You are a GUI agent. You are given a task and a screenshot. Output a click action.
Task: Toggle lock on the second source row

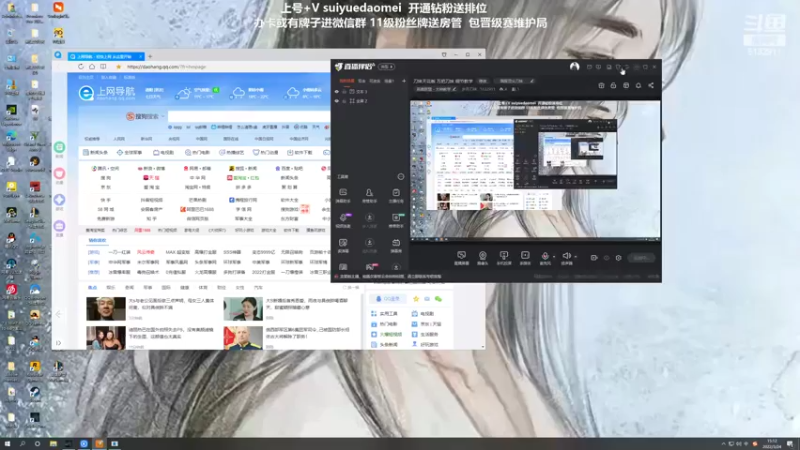[344, 101]
